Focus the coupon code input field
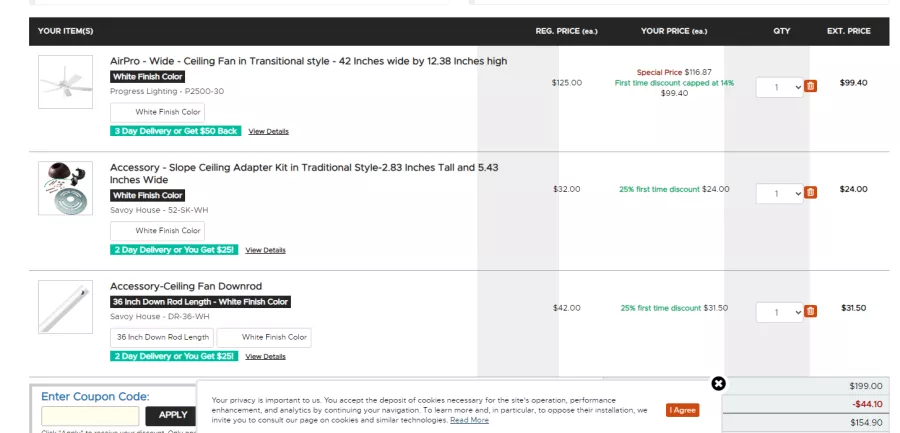The width and height of the screenshot is (900, 433). point(90,416)
